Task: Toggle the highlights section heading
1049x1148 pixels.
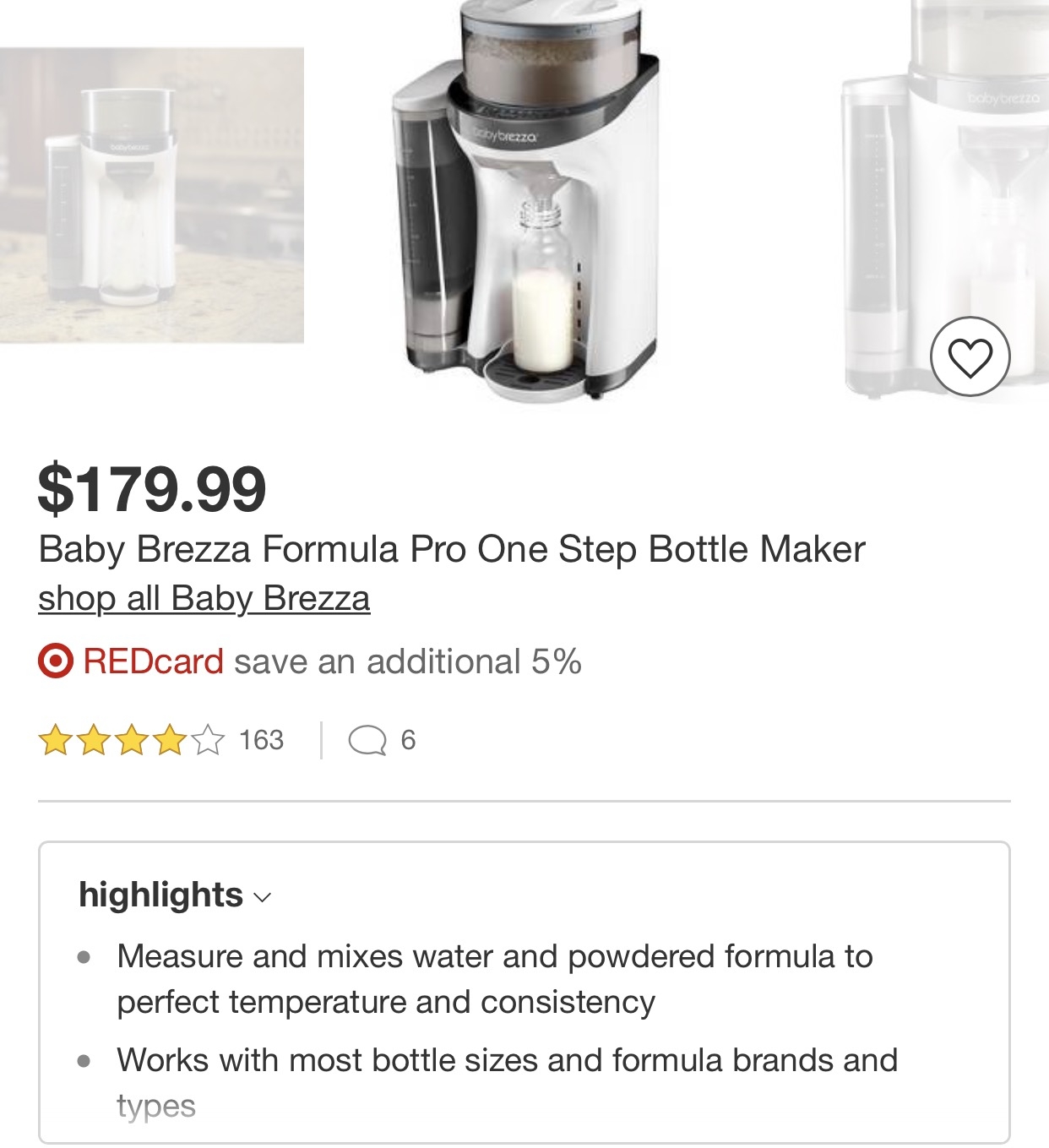Action: [x=160, y=895]
